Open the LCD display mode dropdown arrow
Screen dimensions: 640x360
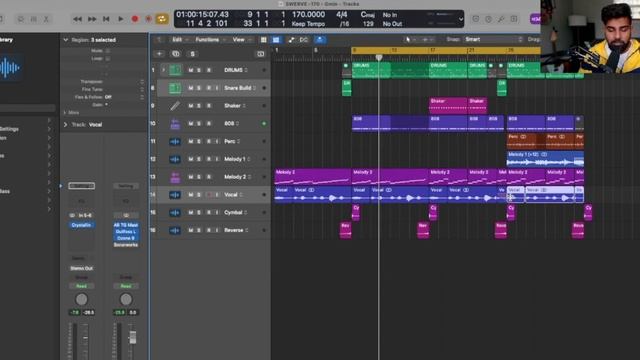tap(461, 19)
